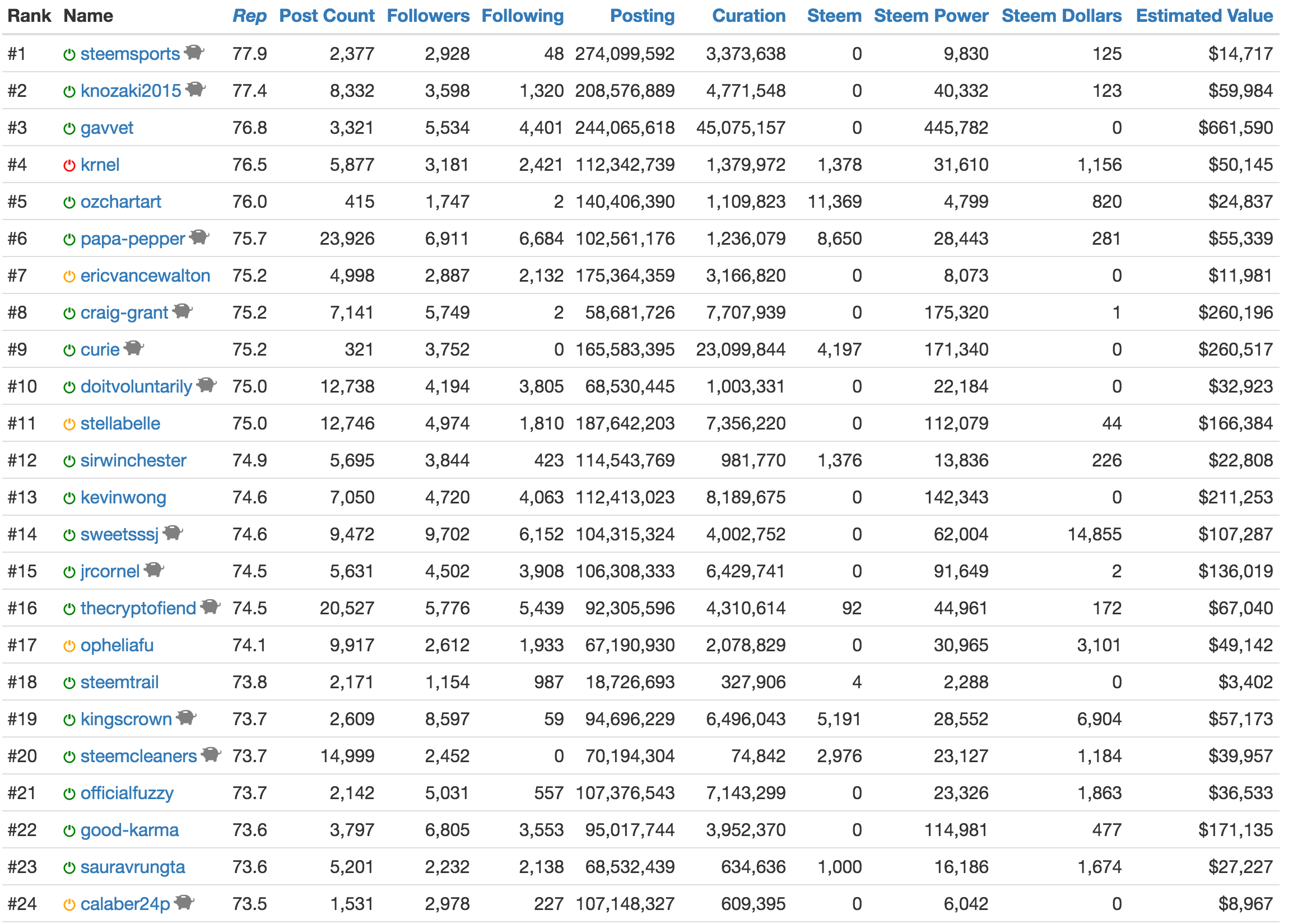Viewport: 1293px width, 924px height.
Task: Select the 14,855 Steem Dollars cell
Action: coord(1094,535)
